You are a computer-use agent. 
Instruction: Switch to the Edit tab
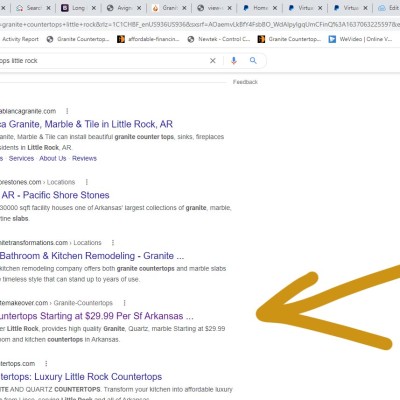tap(388, 8)
